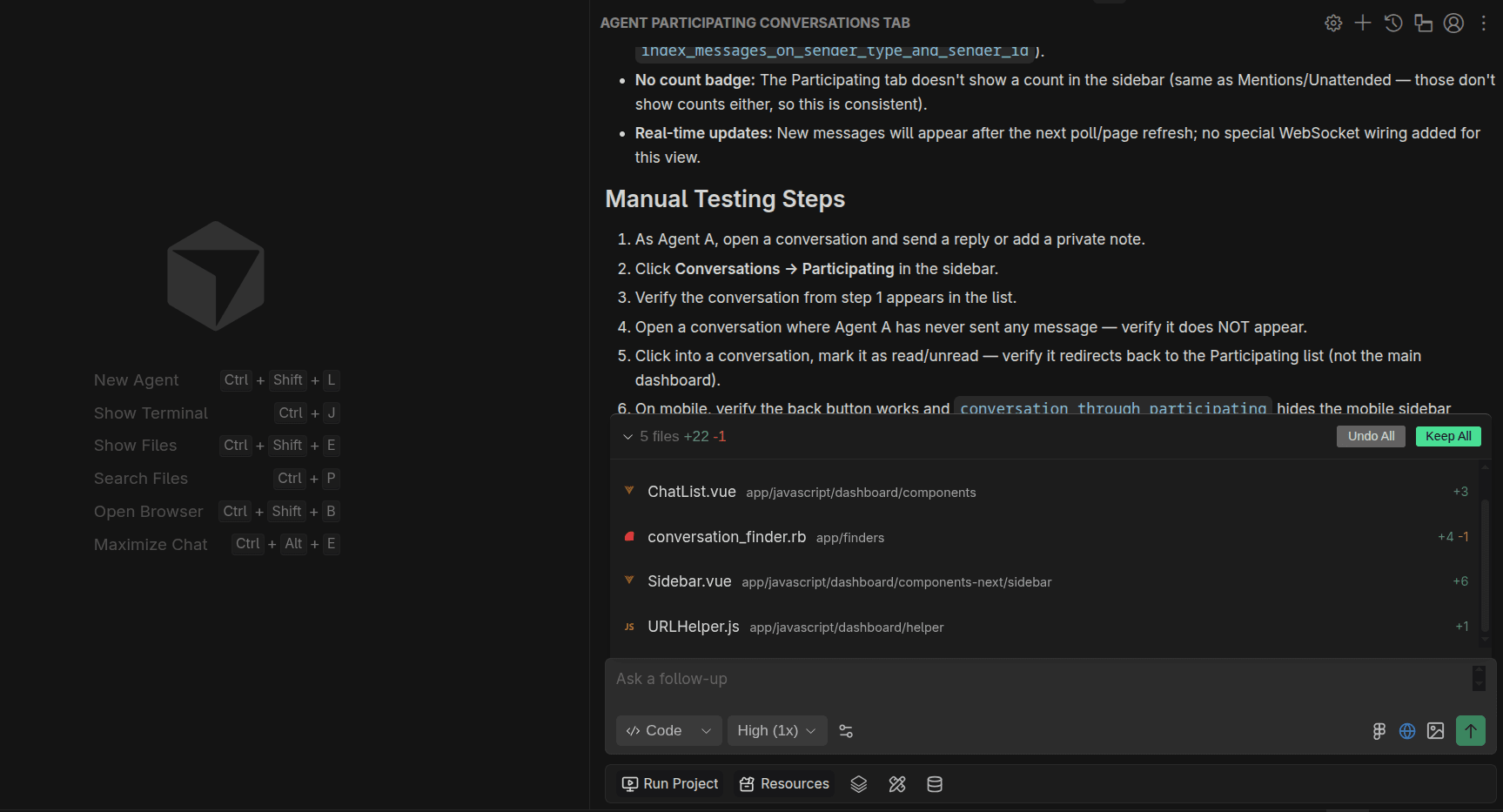Screen dimensions: 1503x812
Task: Click the Keep All button
Action: click(x=1448, y=436)
